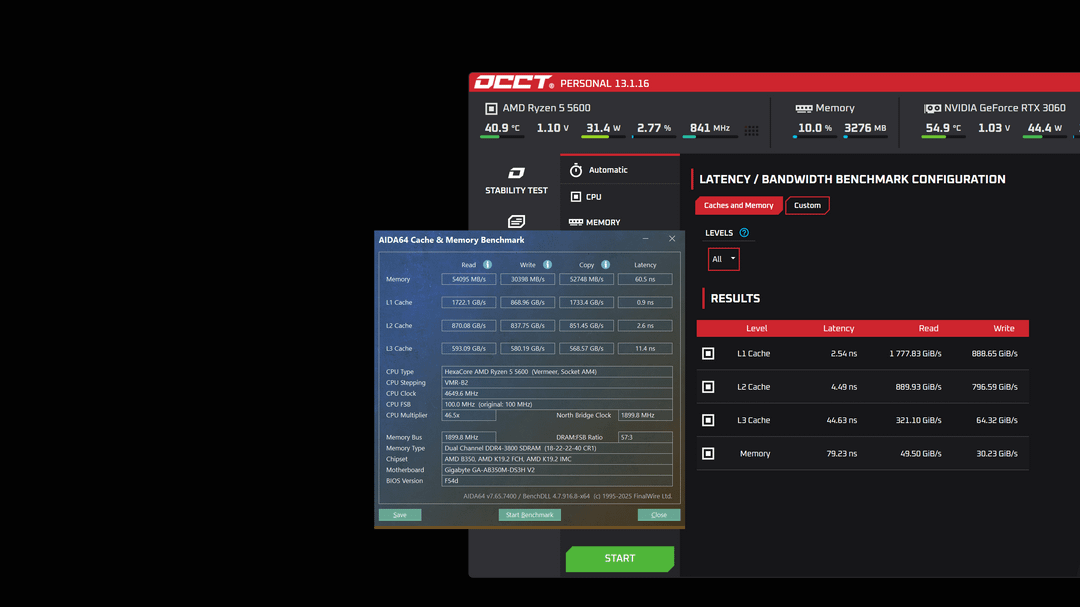Screen dimensions: 1080x607
Task: Click Save in AIDA64 window
Action: (399, 515)
